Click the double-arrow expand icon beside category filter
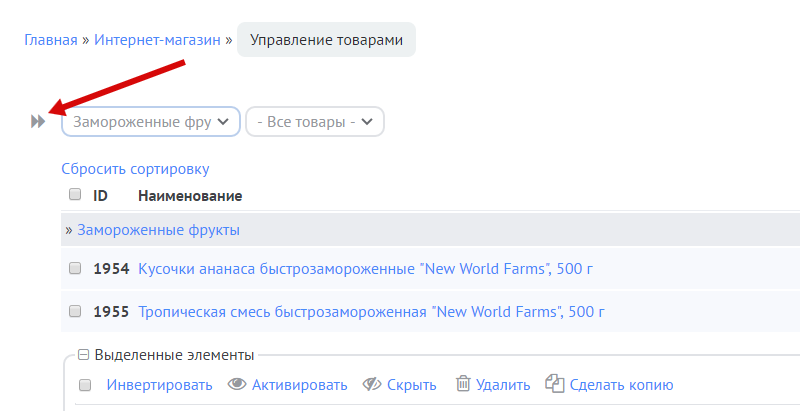Screen dimensions: 800x411 [38, 121]
